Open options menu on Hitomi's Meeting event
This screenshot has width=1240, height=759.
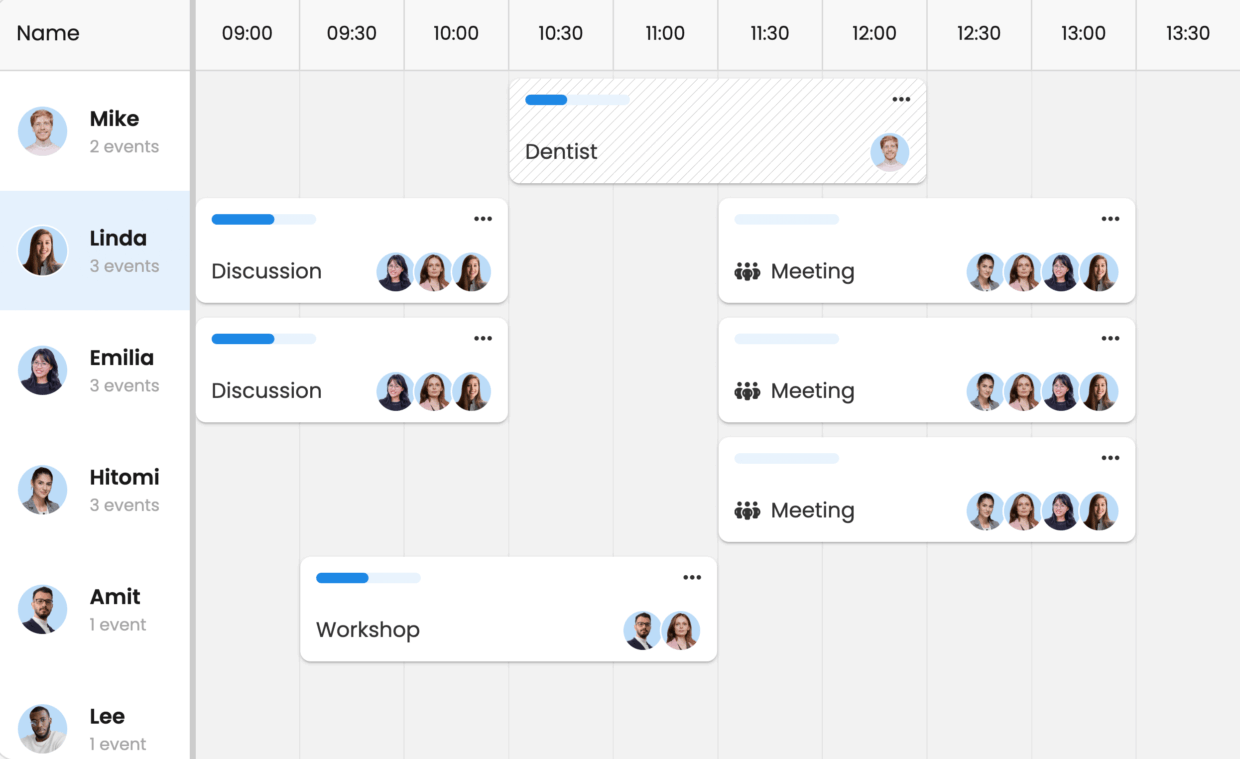1110,458
